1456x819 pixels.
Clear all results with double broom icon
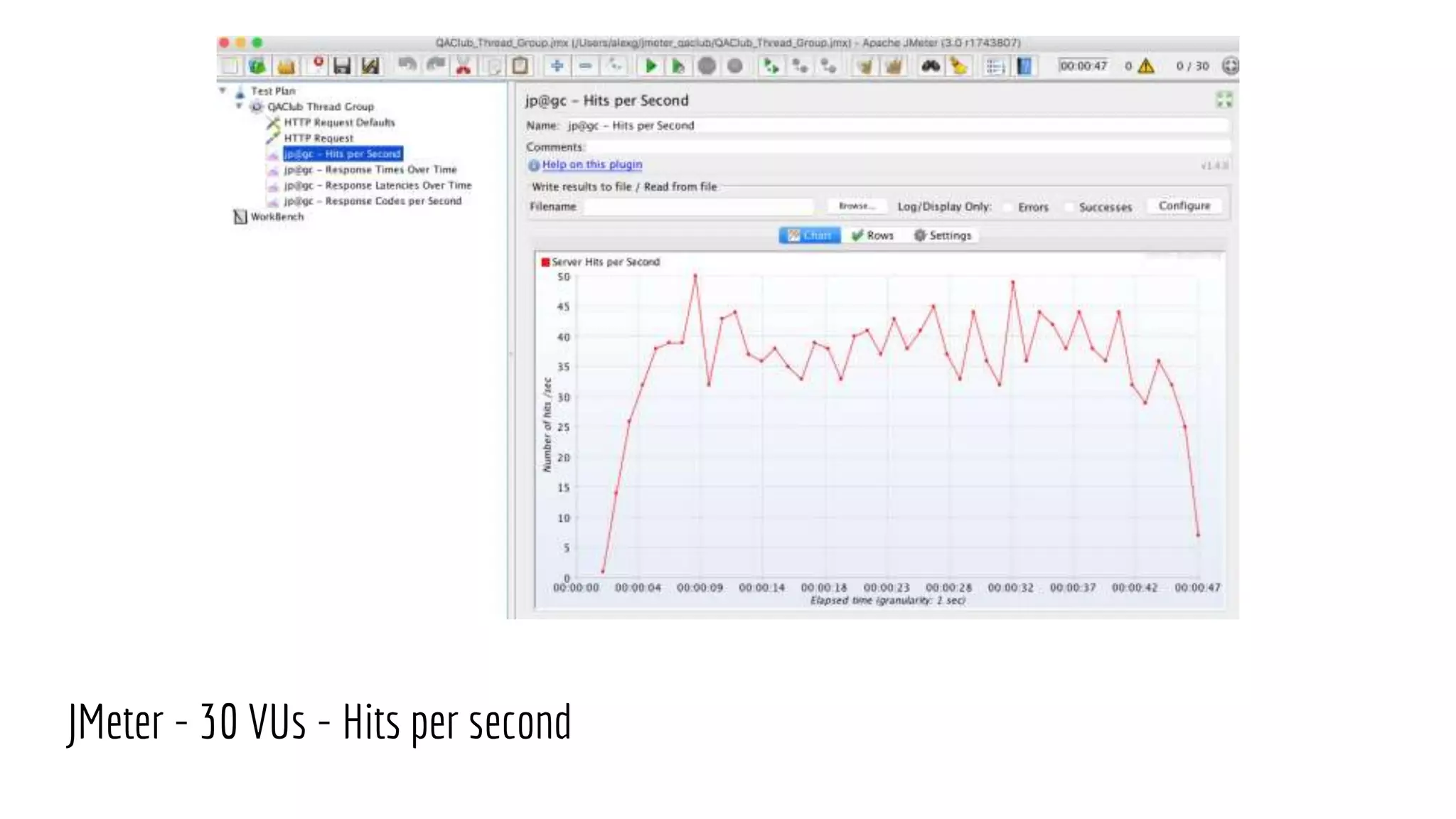(x=893, y=66)
